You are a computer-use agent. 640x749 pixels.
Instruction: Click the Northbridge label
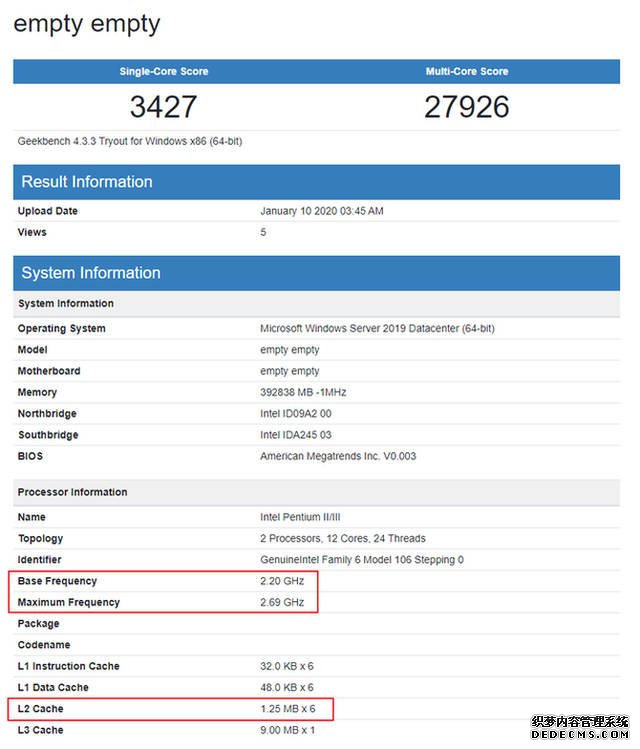[47, 414]
